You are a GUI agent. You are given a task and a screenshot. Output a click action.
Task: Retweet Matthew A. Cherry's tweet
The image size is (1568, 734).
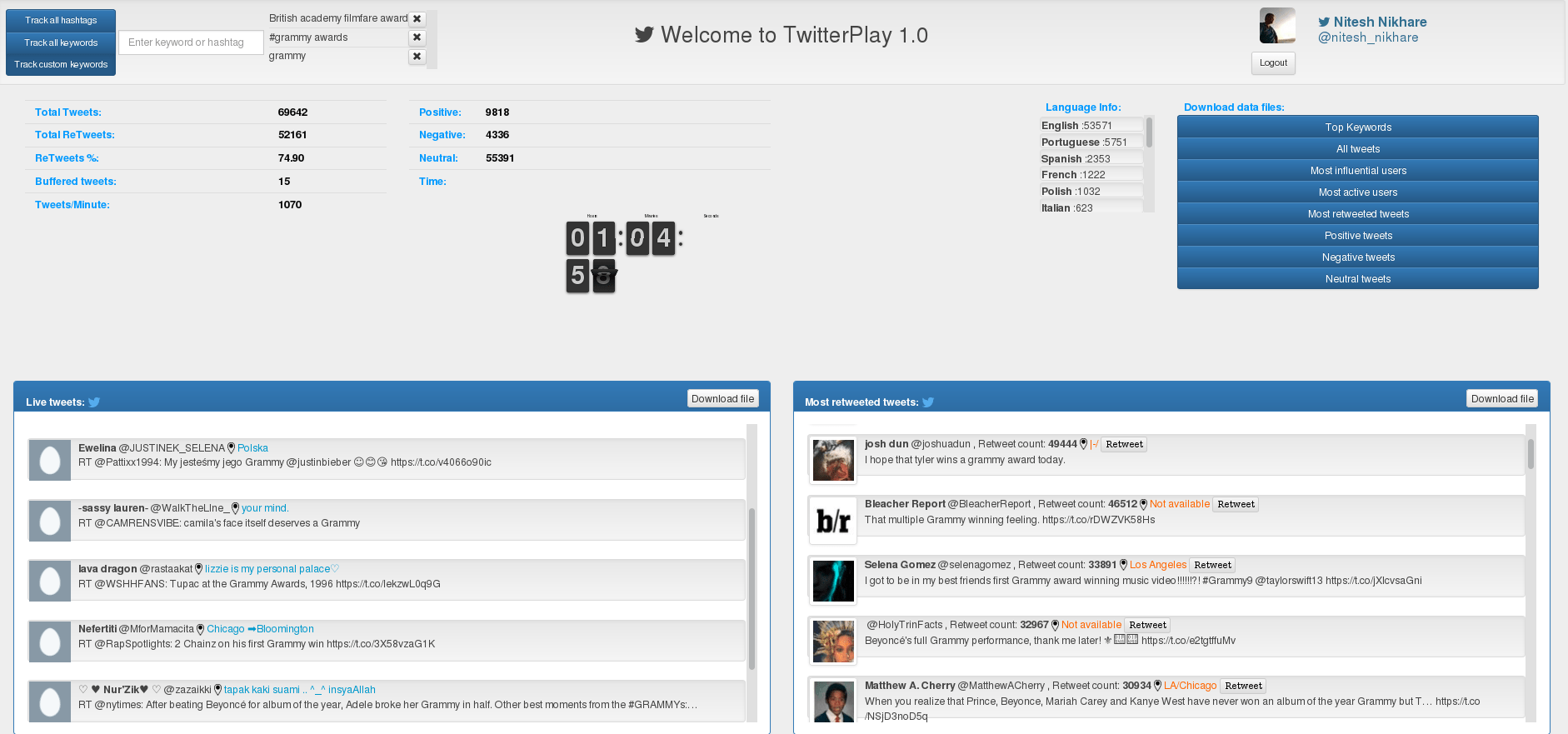pyautogui.click(x=1243, y=687)
